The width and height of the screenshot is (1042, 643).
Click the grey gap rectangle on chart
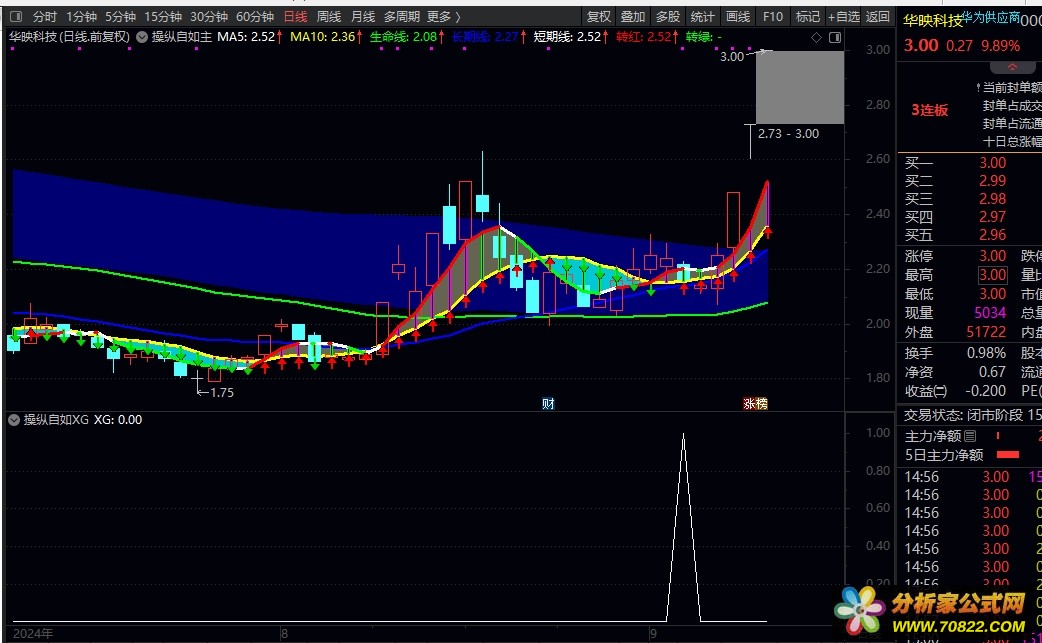click(x=800, y=87)
